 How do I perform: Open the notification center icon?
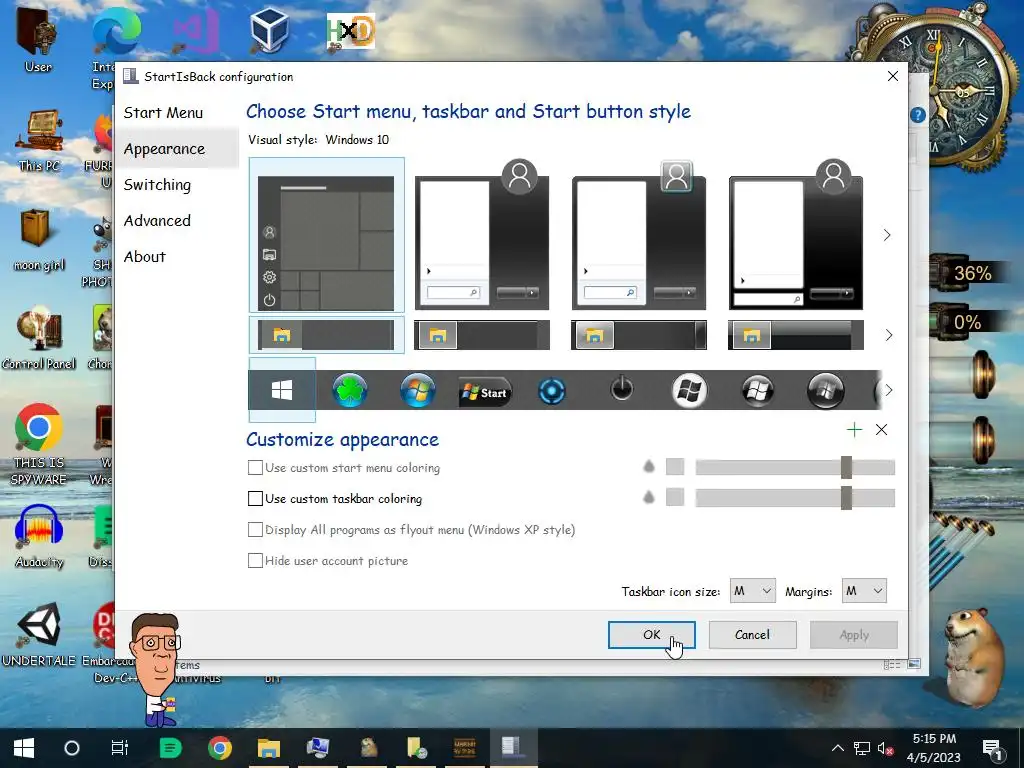993,748
